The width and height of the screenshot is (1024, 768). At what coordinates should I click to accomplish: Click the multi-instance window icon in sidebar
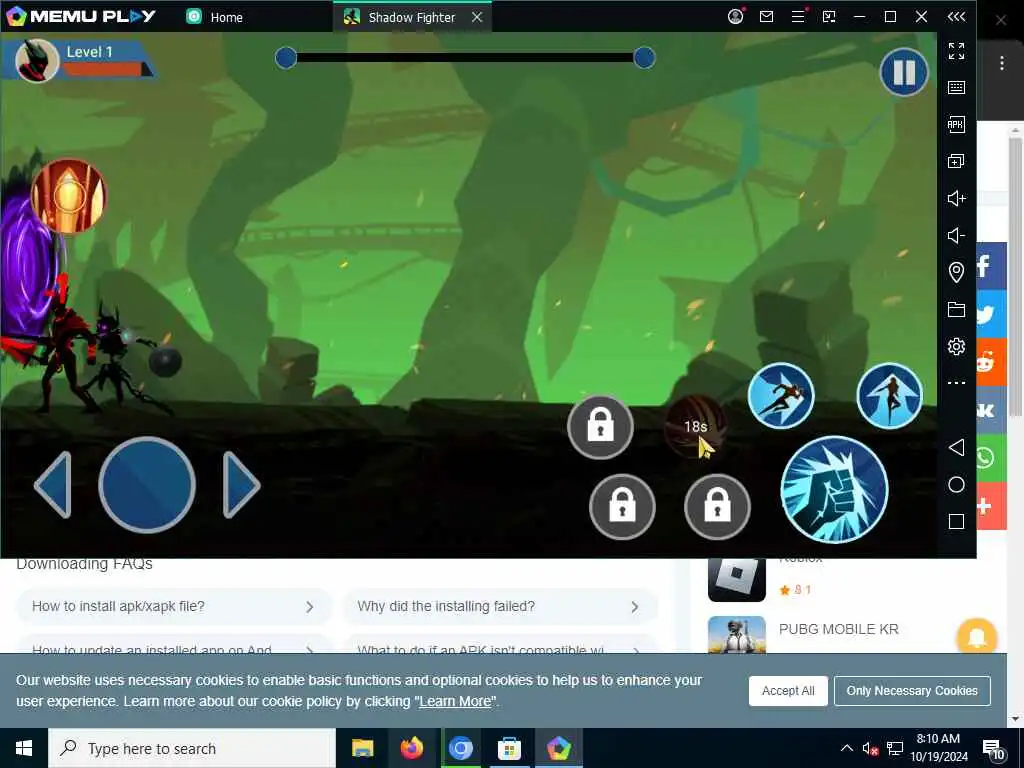[x=956, y=161]
